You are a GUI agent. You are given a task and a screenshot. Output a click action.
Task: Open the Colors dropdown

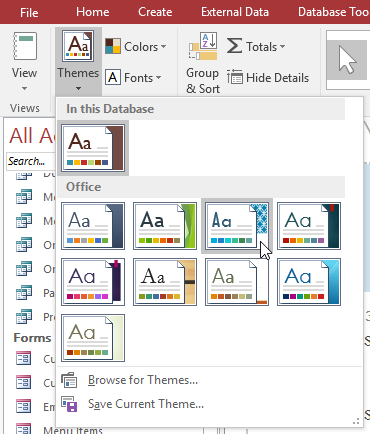coord(135,46)
